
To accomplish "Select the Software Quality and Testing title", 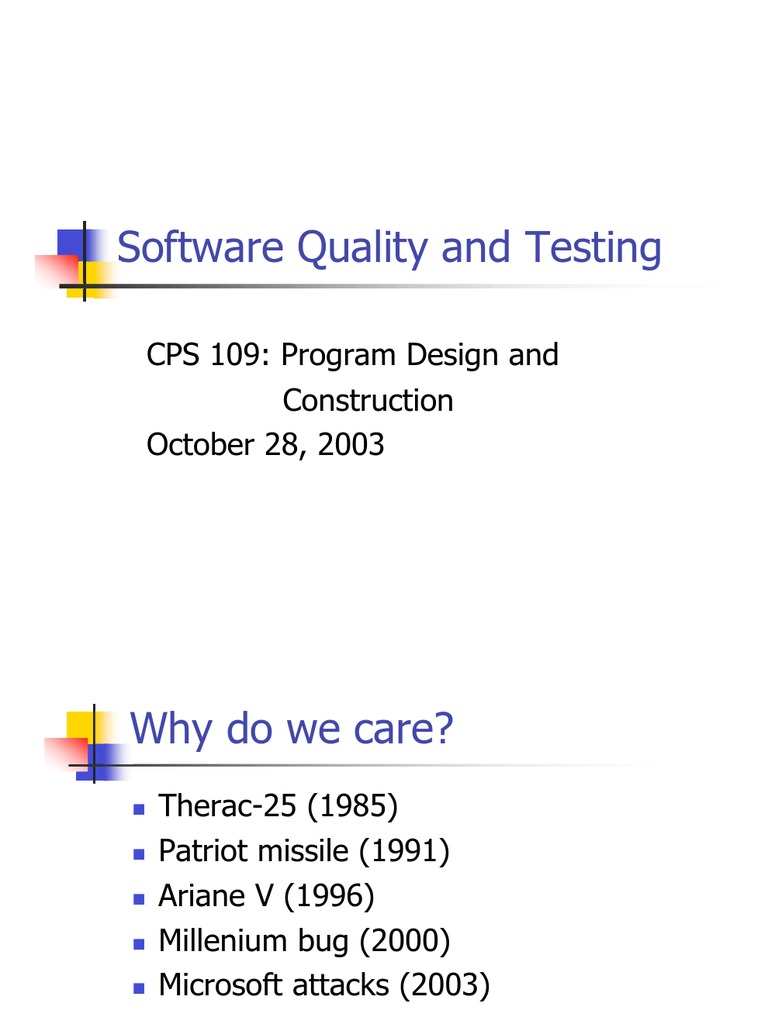I will tap(389, 248).
